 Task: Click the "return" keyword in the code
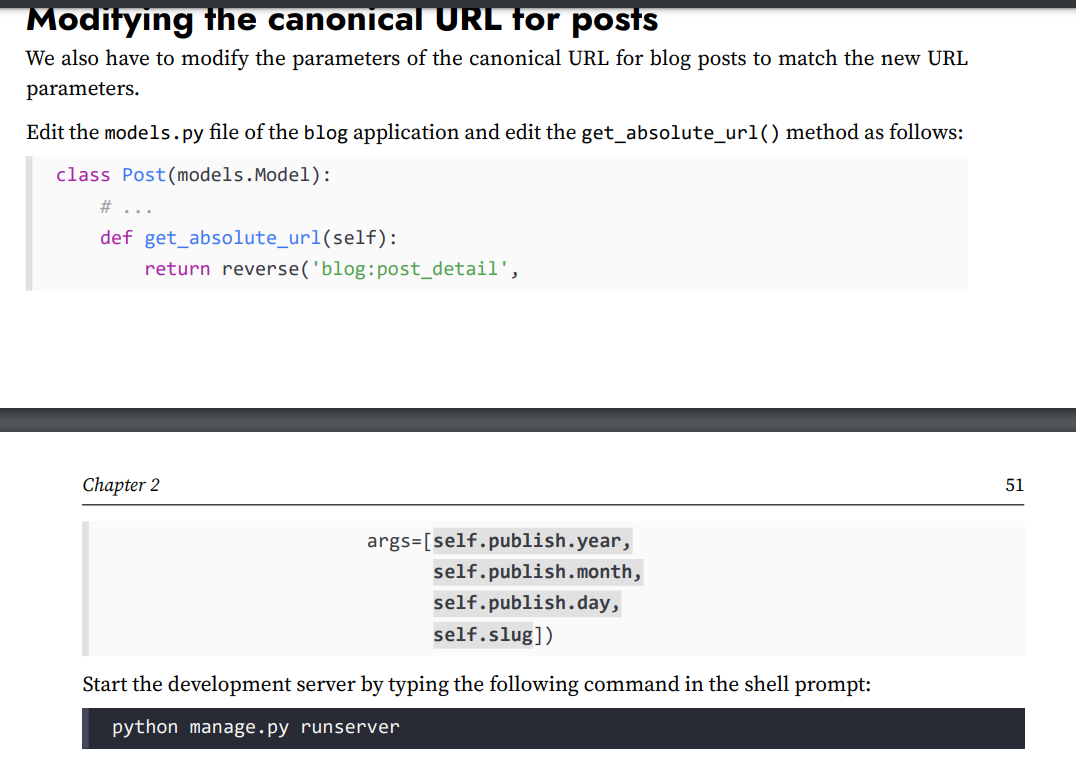177,269
